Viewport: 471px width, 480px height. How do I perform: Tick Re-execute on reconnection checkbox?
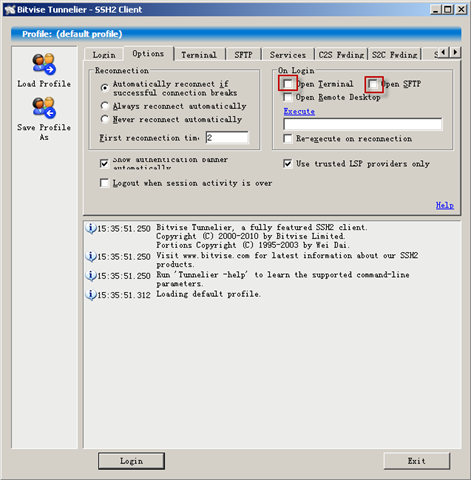tap(288, 138)
